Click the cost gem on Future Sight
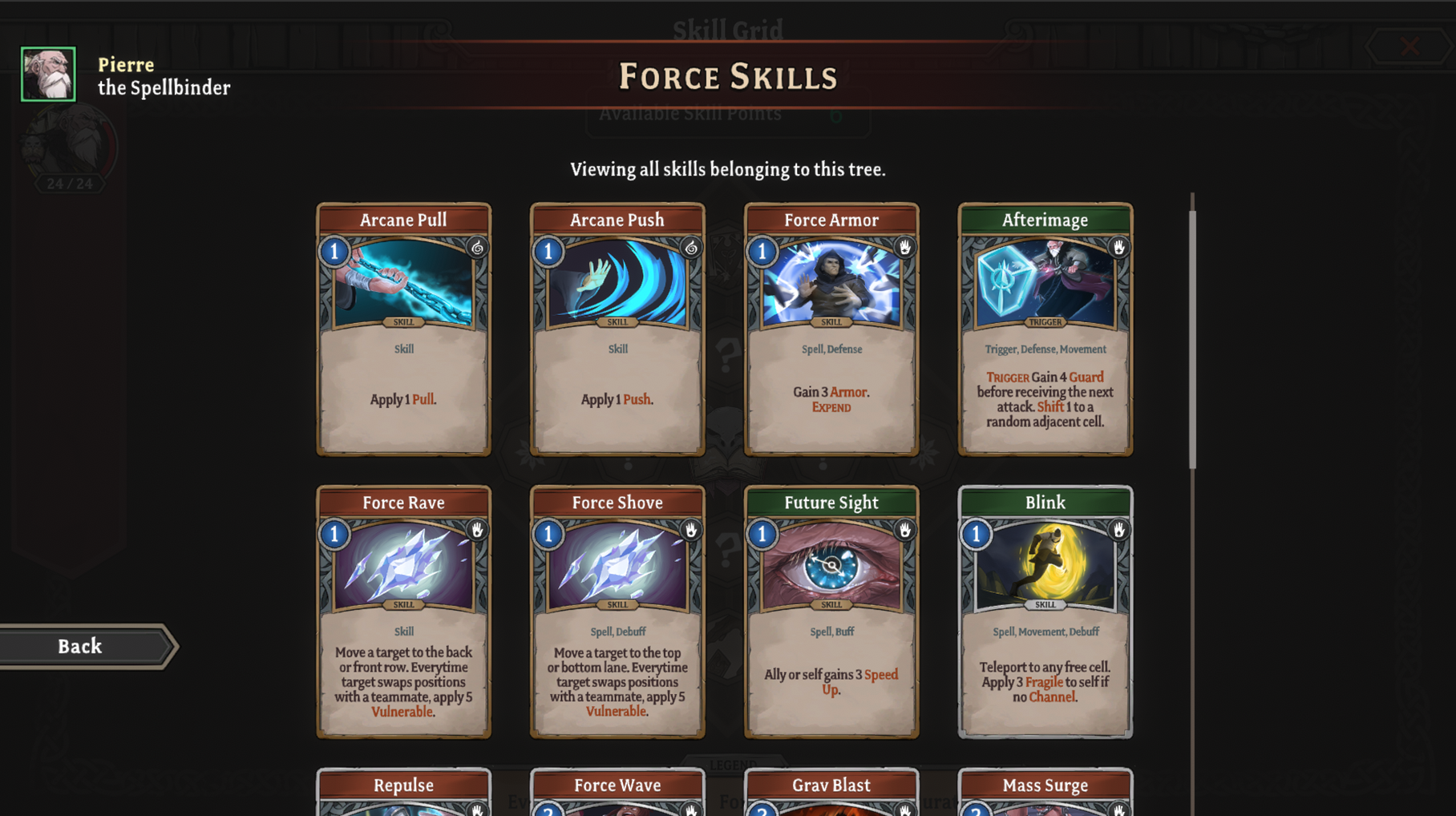The image size is (1456, 816). pos(762,534)
